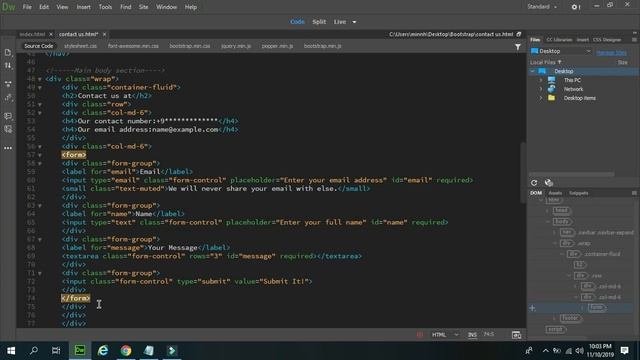Expand the This PC tree node
Screen dimensions: 640x360
(541, 80)
